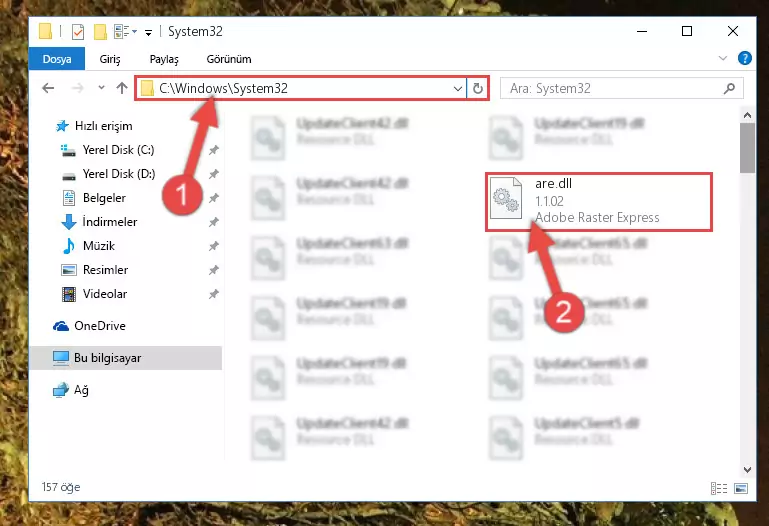Image resolution: width=769 pixels, height=526 pixels.
Task: Click pin icon next to Videolar
Action: 213,294
